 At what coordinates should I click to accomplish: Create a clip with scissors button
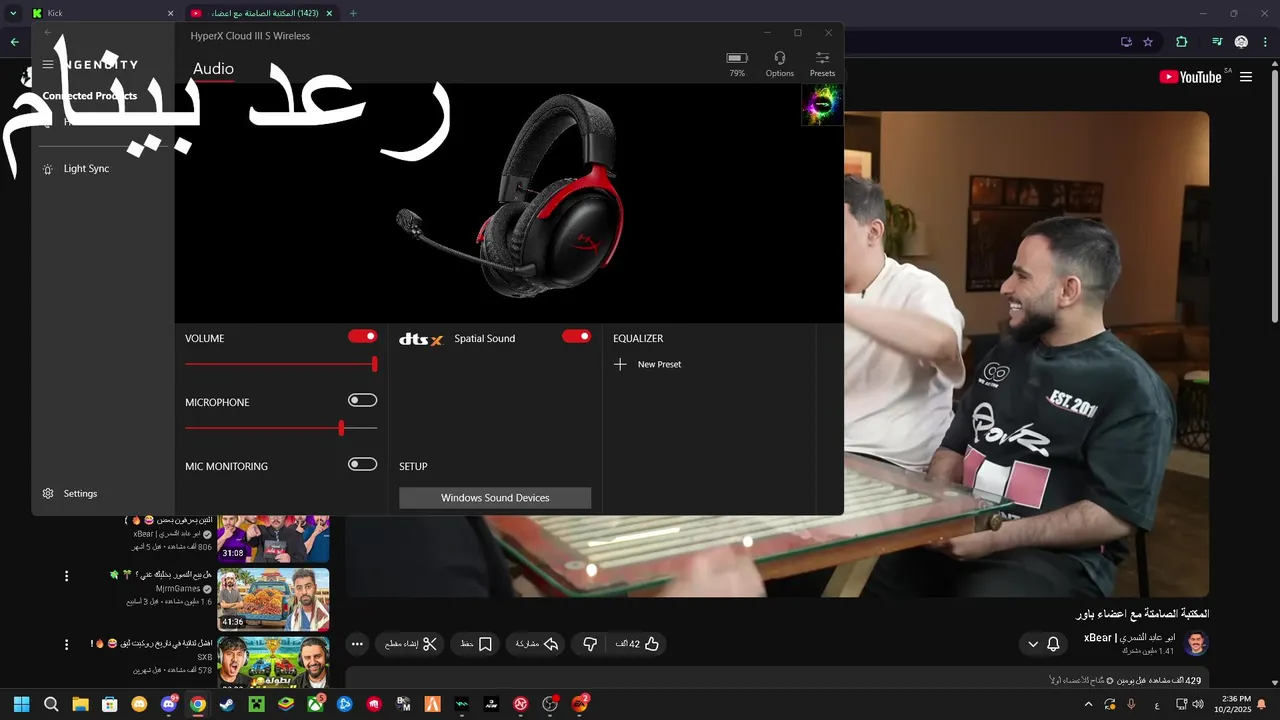(411, 644)
